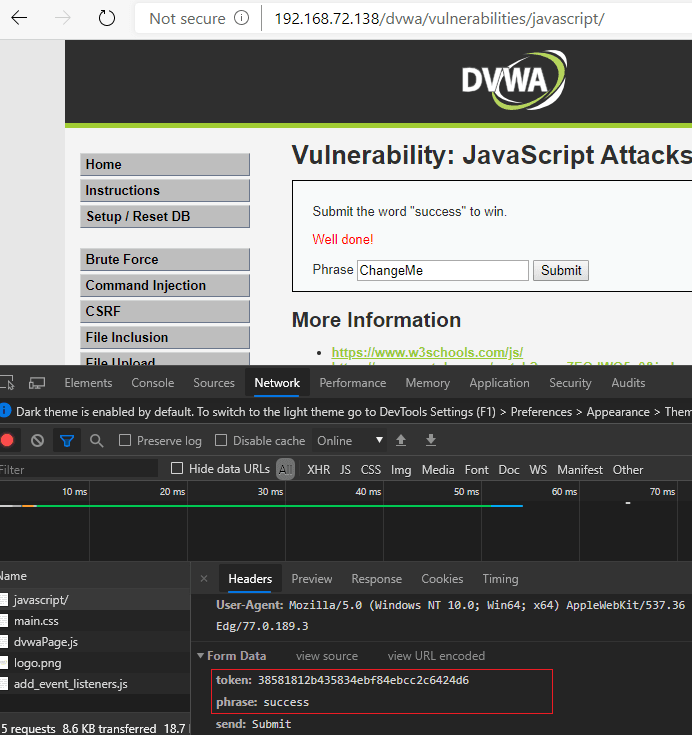Screen dimensions: 692x735
Task: Open the Not secure site info icon
Action: tap(241, 18)
